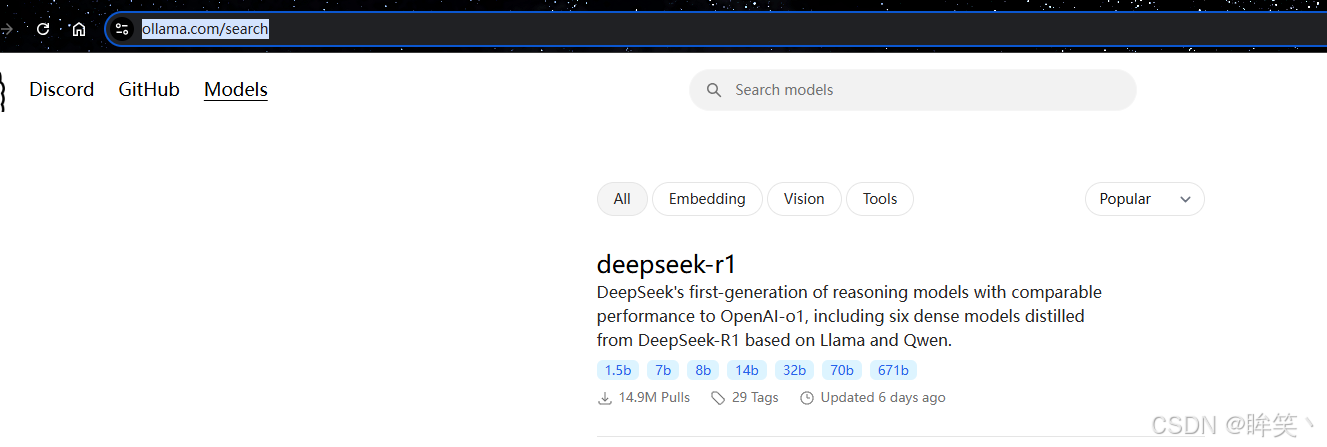Select the All filter

pos(622,199)
